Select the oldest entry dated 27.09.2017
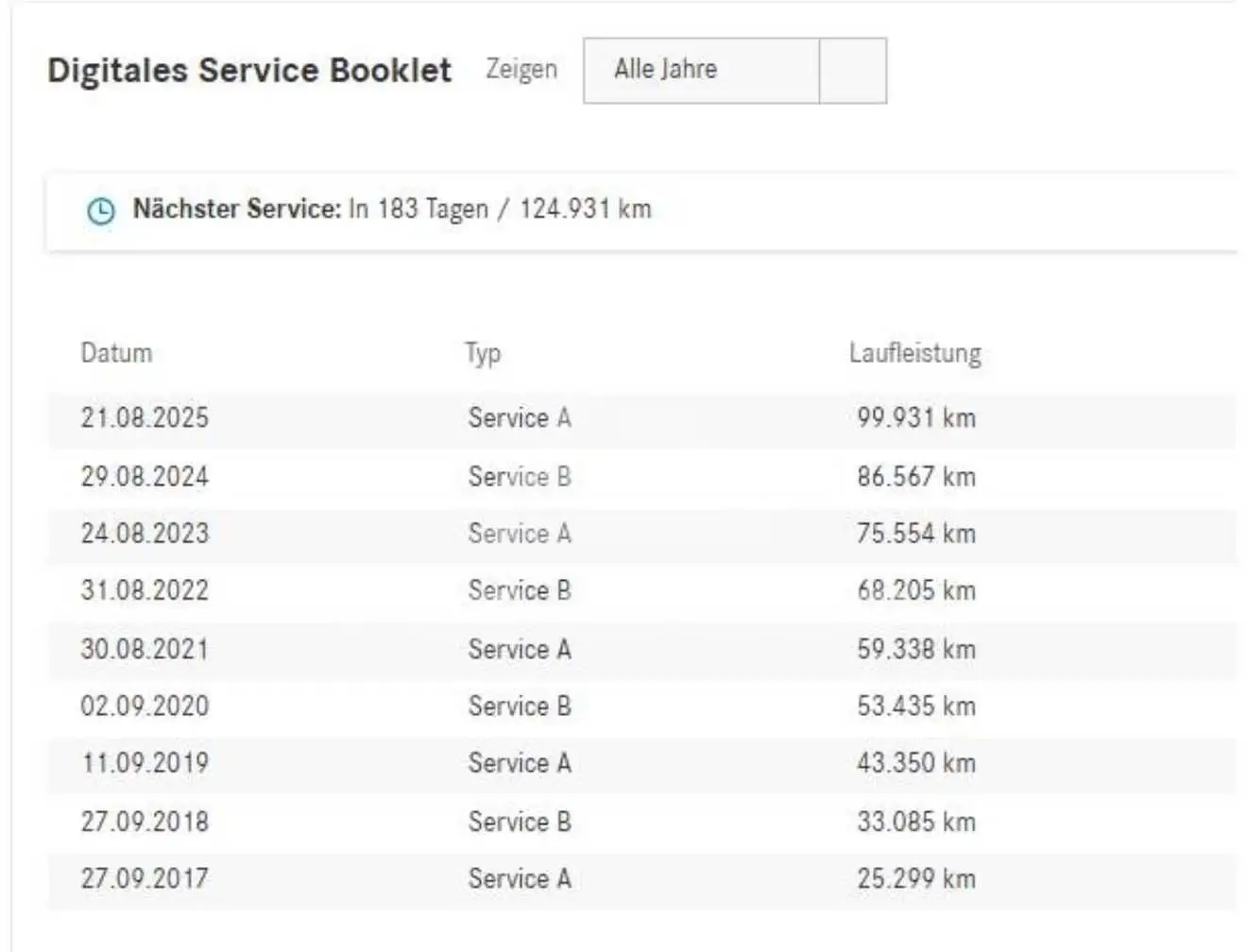1247x952 pixels. 641,879
